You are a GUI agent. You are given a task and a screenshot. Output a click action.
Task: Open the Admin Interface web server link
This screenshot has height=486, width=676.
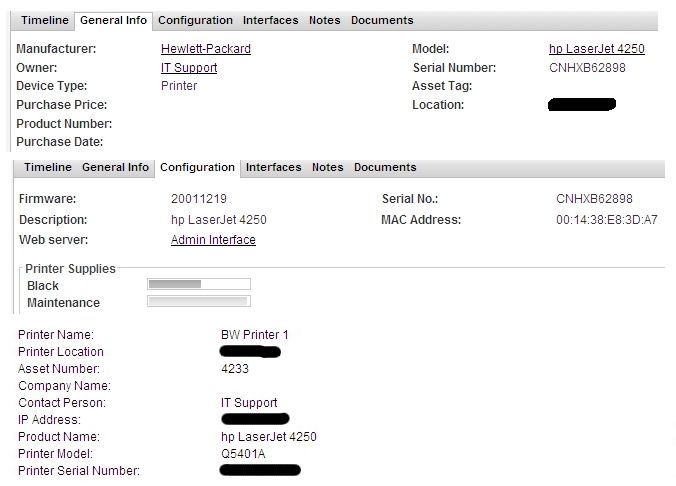point(213,240)
